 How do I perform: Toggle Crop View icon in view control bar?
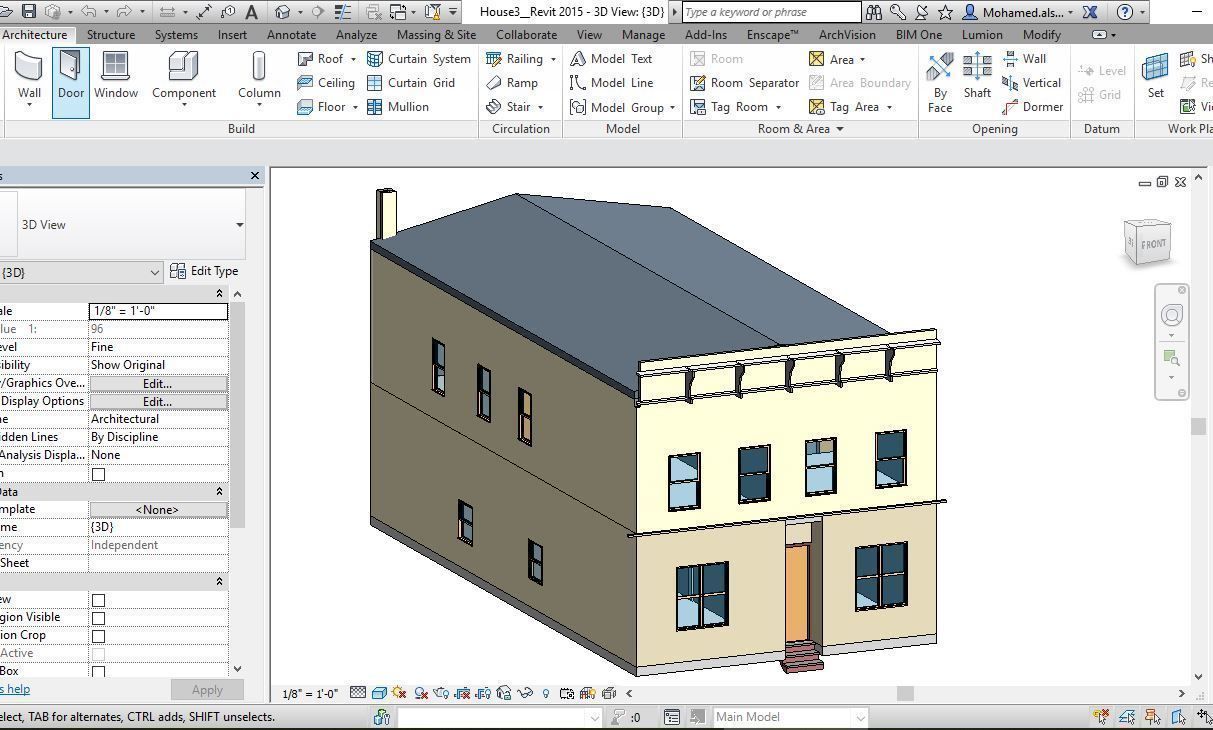click(x=462, y=692)
